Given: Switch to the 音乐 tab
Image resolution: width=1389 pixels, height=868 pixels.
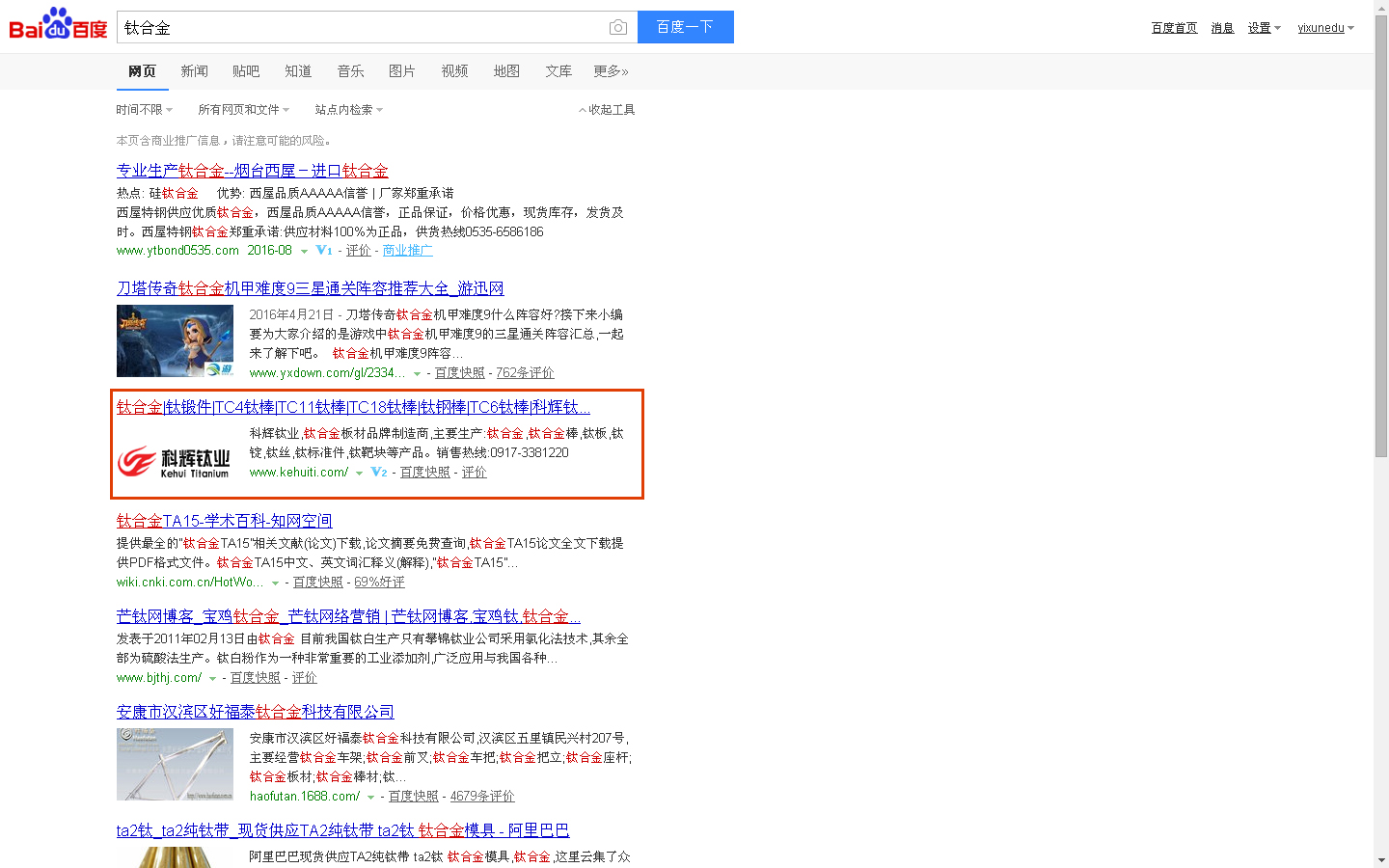Looking at the screenshot, I should click(x=350, y=71).
